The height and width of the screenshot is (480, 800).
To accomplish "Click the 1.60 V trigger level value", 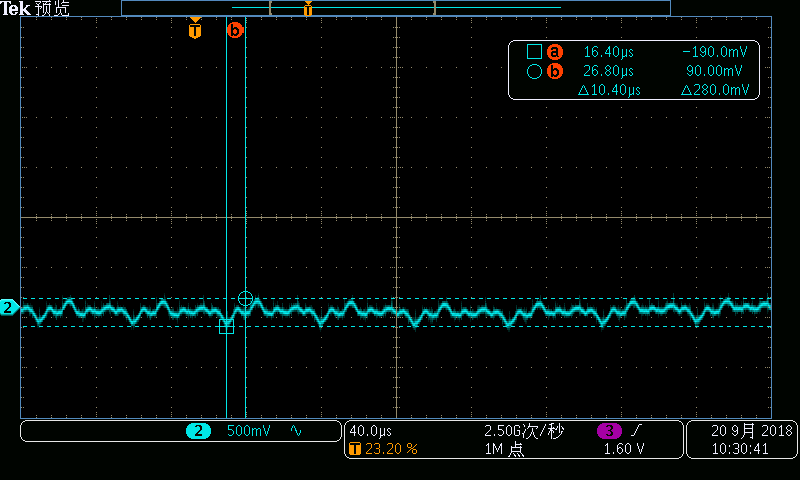I will (x=623, y=449).
